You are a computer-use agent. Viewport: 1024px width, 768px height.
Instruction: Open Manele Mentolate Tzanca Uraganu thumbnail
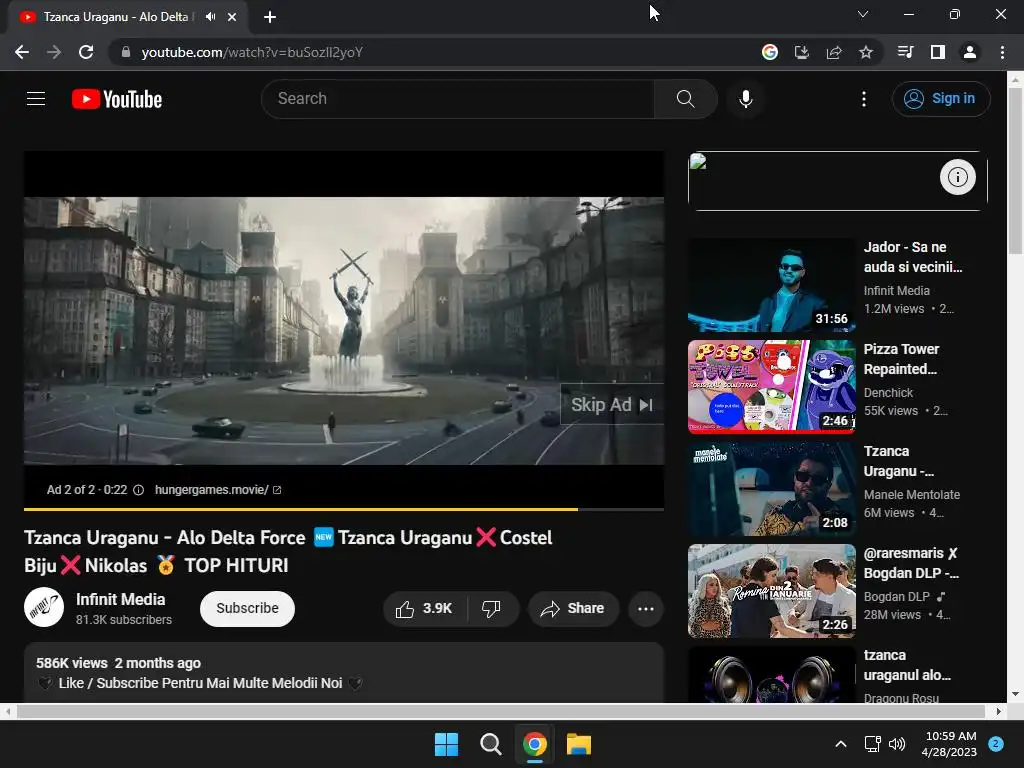click(x=771, y=488)
